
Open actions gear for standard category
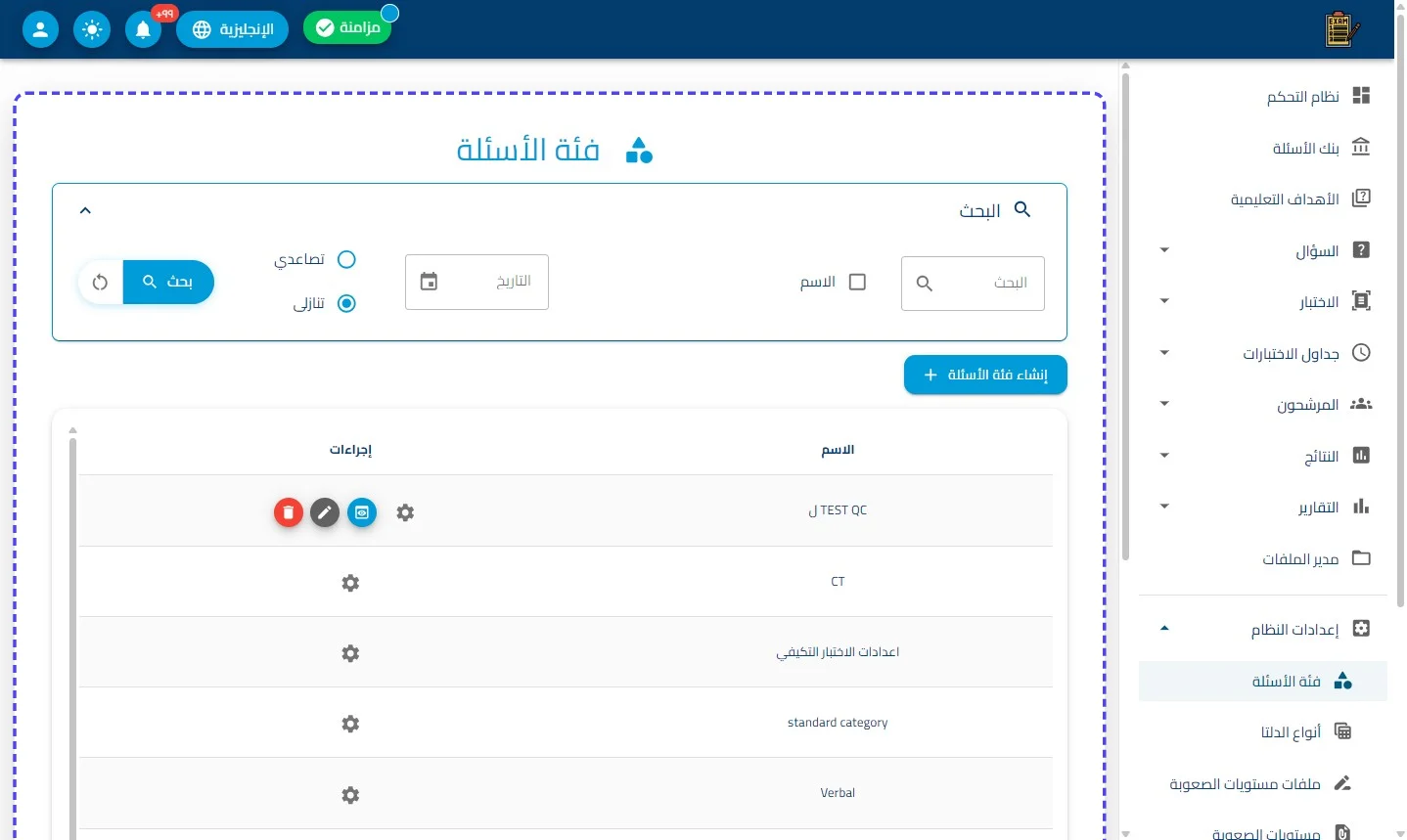(x=350, y=724)
